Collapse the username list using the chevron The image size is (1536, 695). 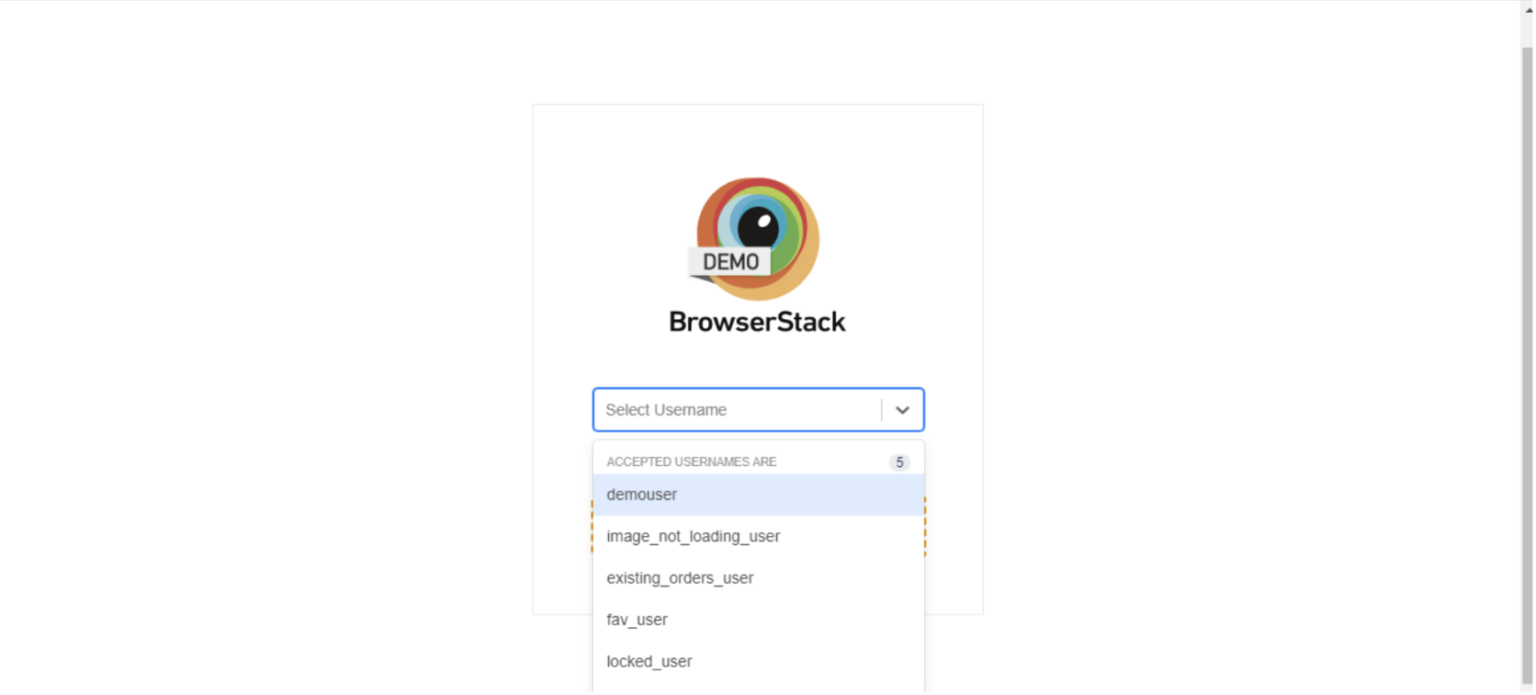(902, 410)
